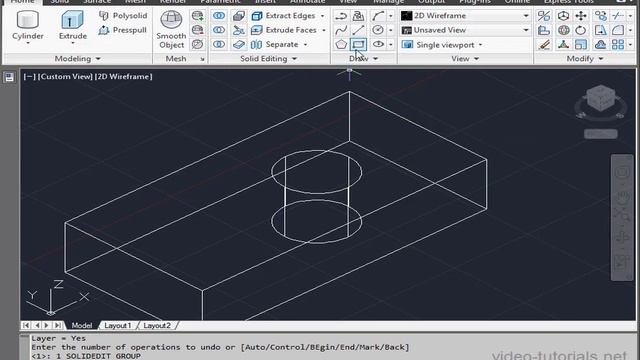Select the Thicken tool in Solid Editing
This screenshot has height=360, width=640.
(239, 44)
